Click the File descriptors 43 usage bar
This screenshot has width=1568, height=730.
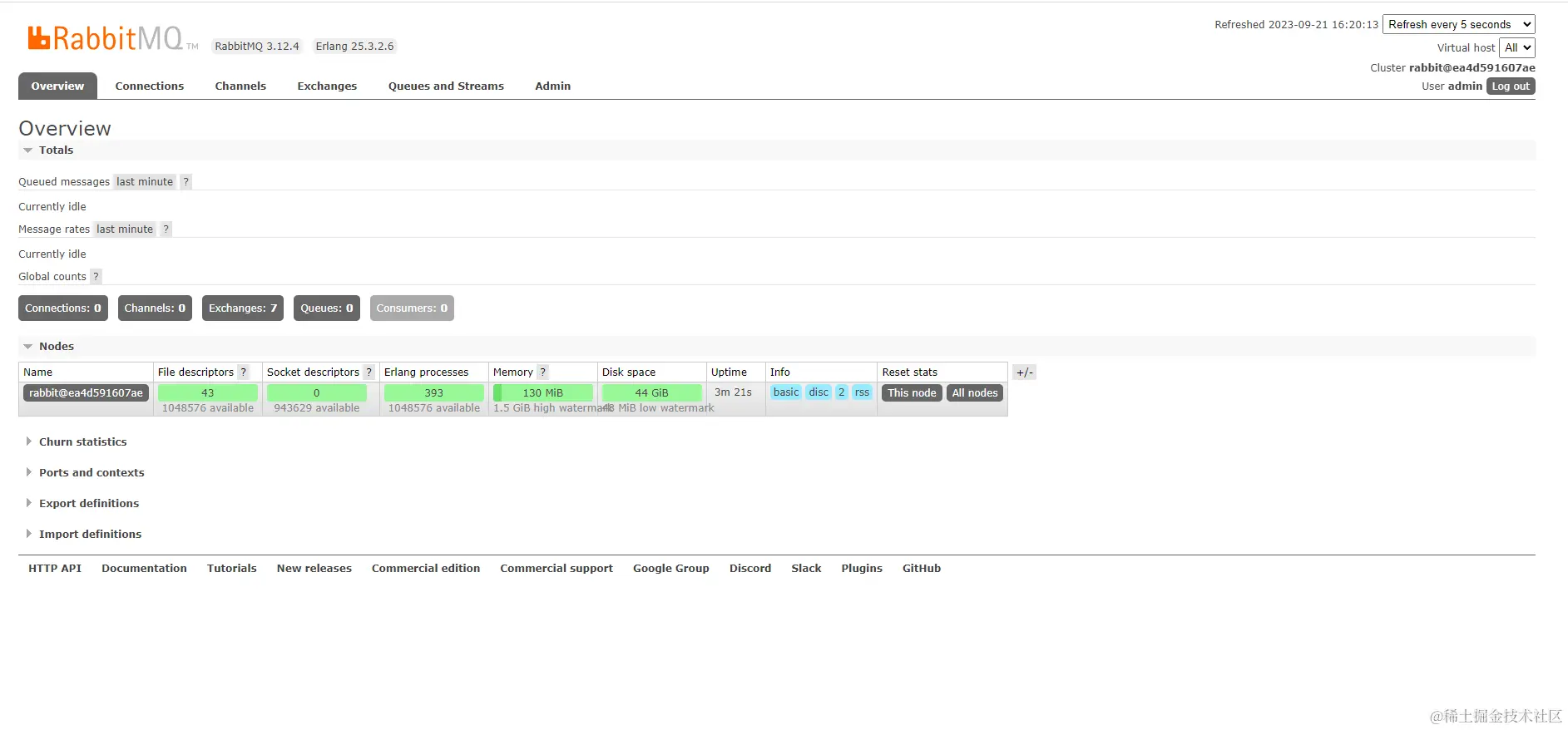tap(208, 393)
